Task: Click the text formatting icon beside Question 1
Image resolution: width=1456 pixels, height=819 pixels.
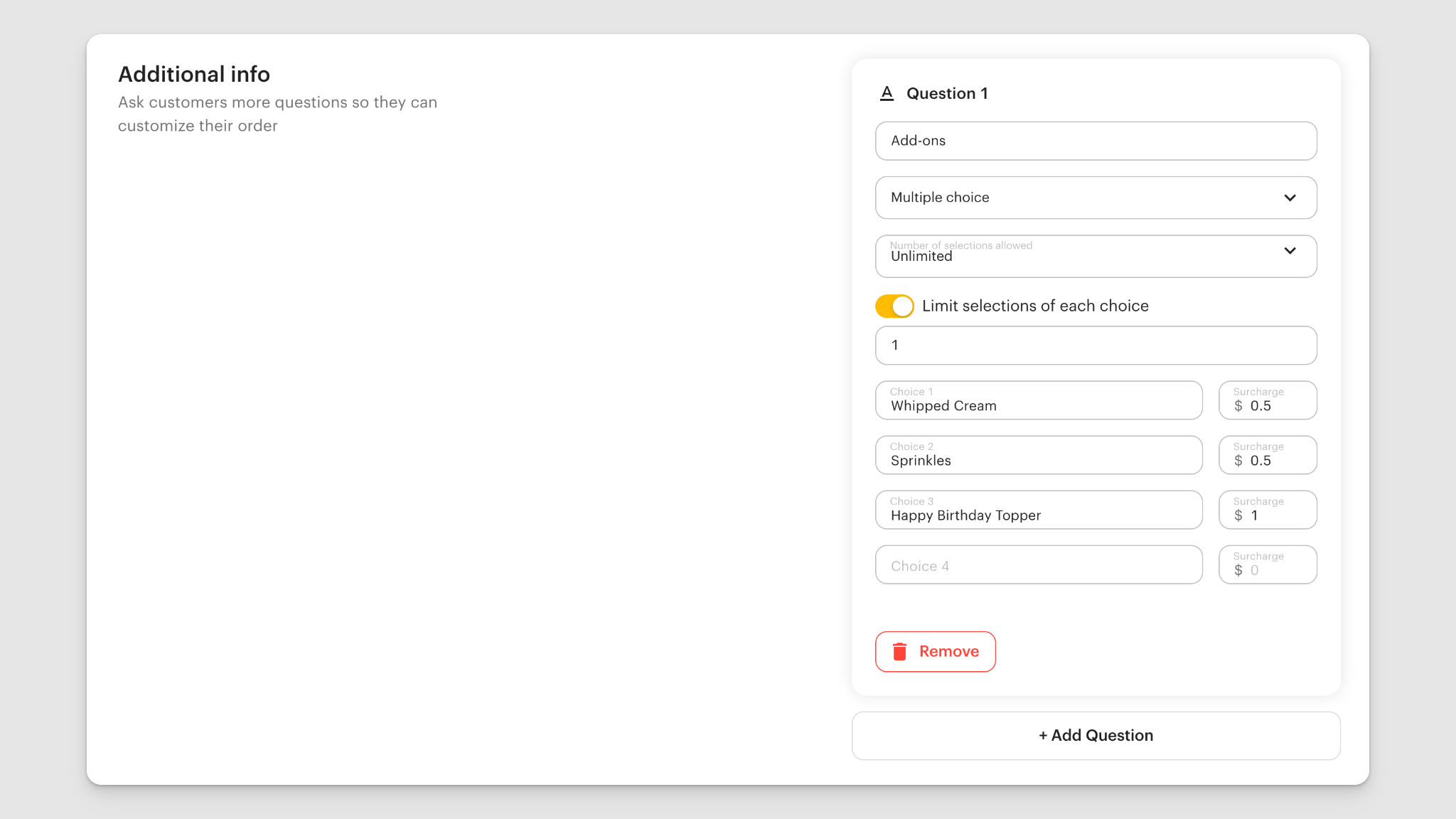Action: click(887, 93)
